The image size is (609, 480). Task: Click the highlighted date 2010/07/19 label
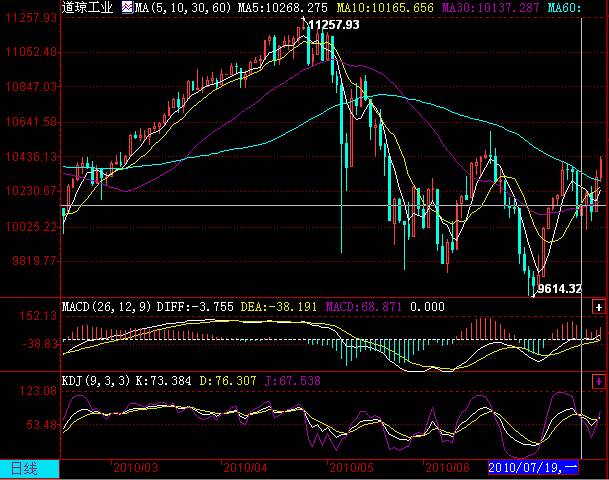pos(533,468)
